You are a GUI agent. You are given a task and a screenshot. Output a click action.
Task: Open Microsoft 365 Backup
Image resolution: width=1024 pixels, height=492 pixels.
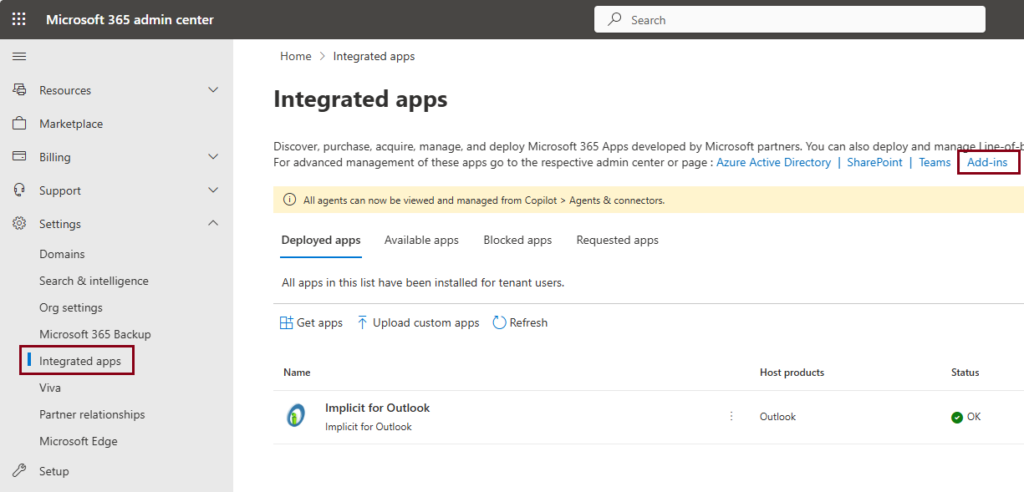coord(95,335)
